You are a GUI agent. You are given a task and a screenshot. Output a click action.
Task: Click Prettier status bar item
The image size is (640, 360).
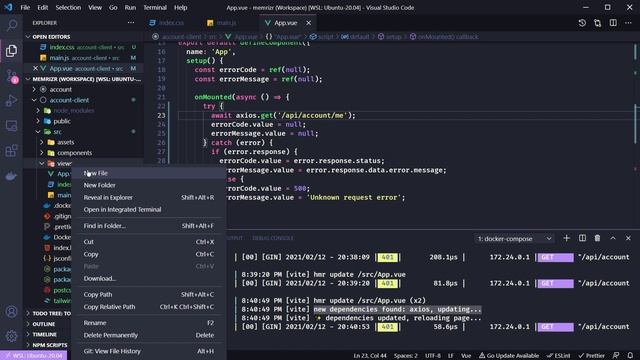[592, 356]
